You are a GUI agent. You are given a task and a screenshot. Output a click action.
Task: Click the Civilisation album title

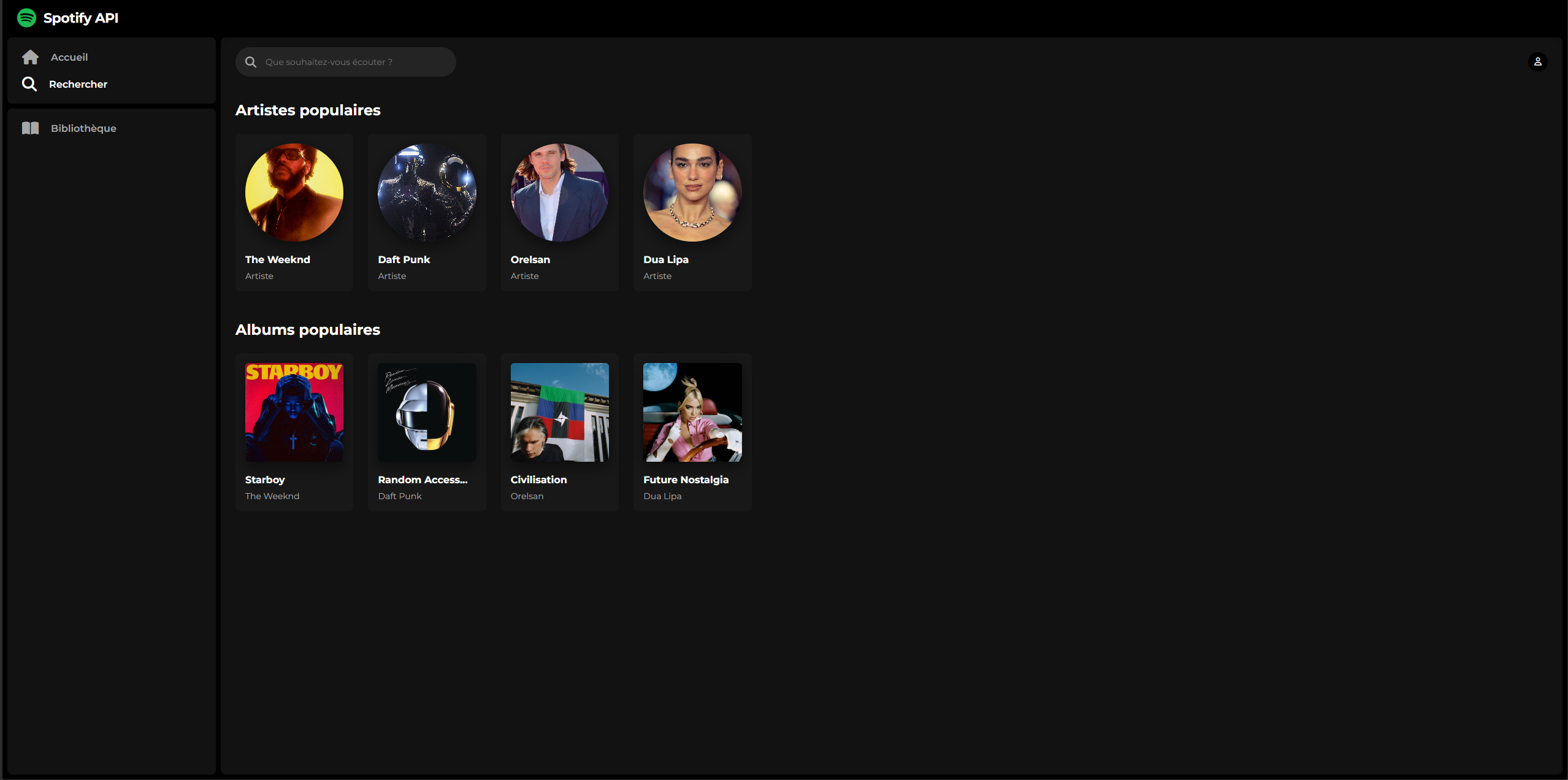pos(539,480)
